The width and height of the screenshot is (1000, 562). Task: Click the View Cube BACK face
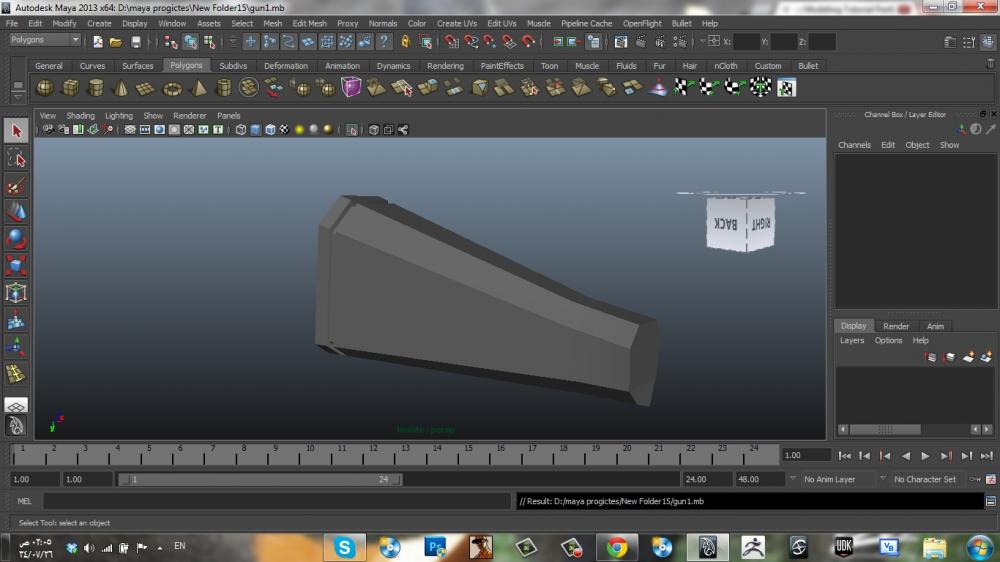coord(726,224)
